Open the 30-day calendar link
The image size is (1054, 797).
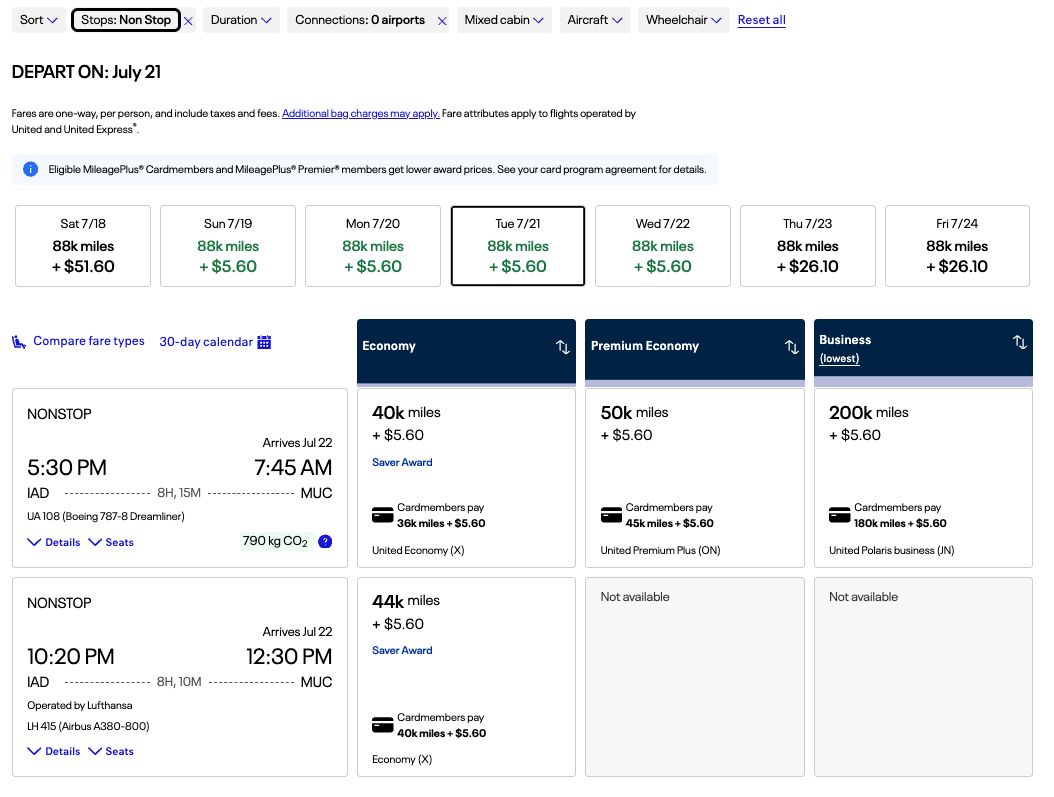[206, 342]
